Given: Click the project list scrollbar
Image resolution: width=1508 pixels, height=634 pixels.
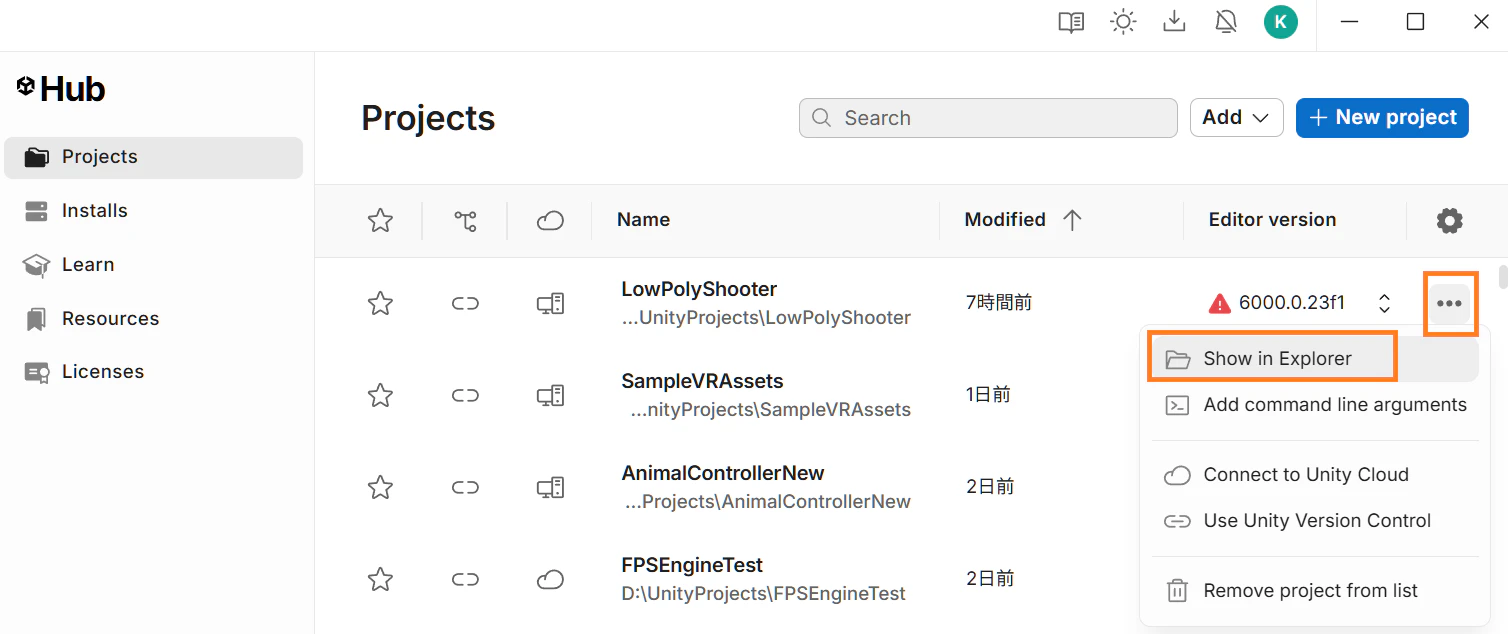Looking at the screenshot, I should pos(1502,277).
